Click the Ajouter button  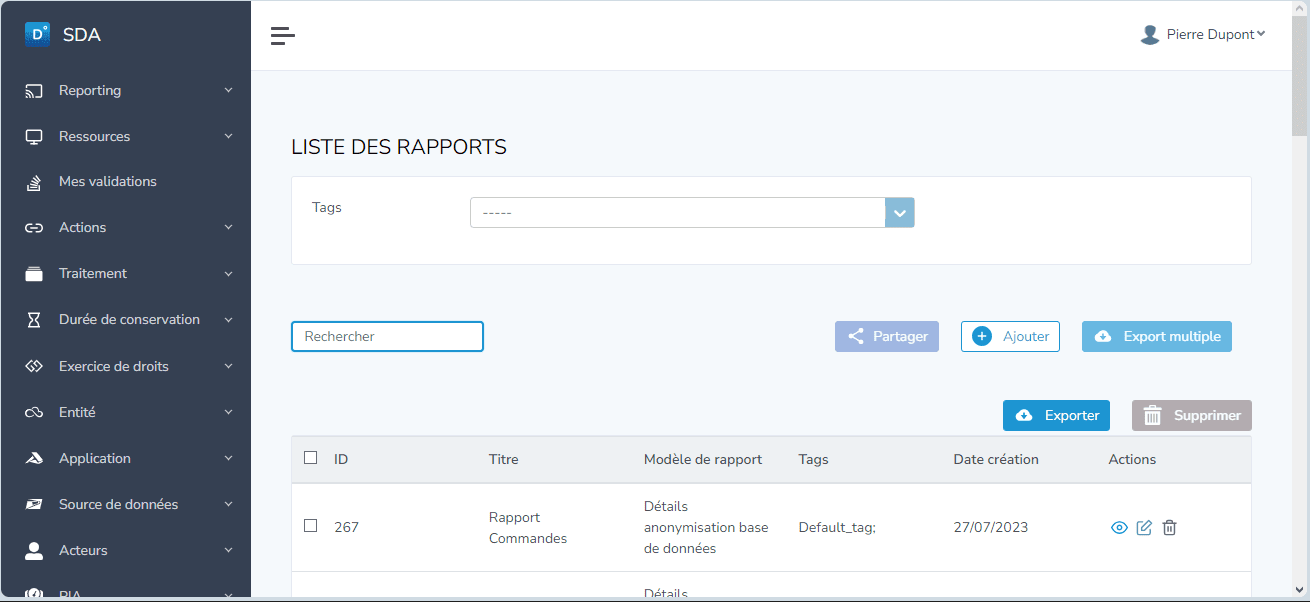[1010, 336]
